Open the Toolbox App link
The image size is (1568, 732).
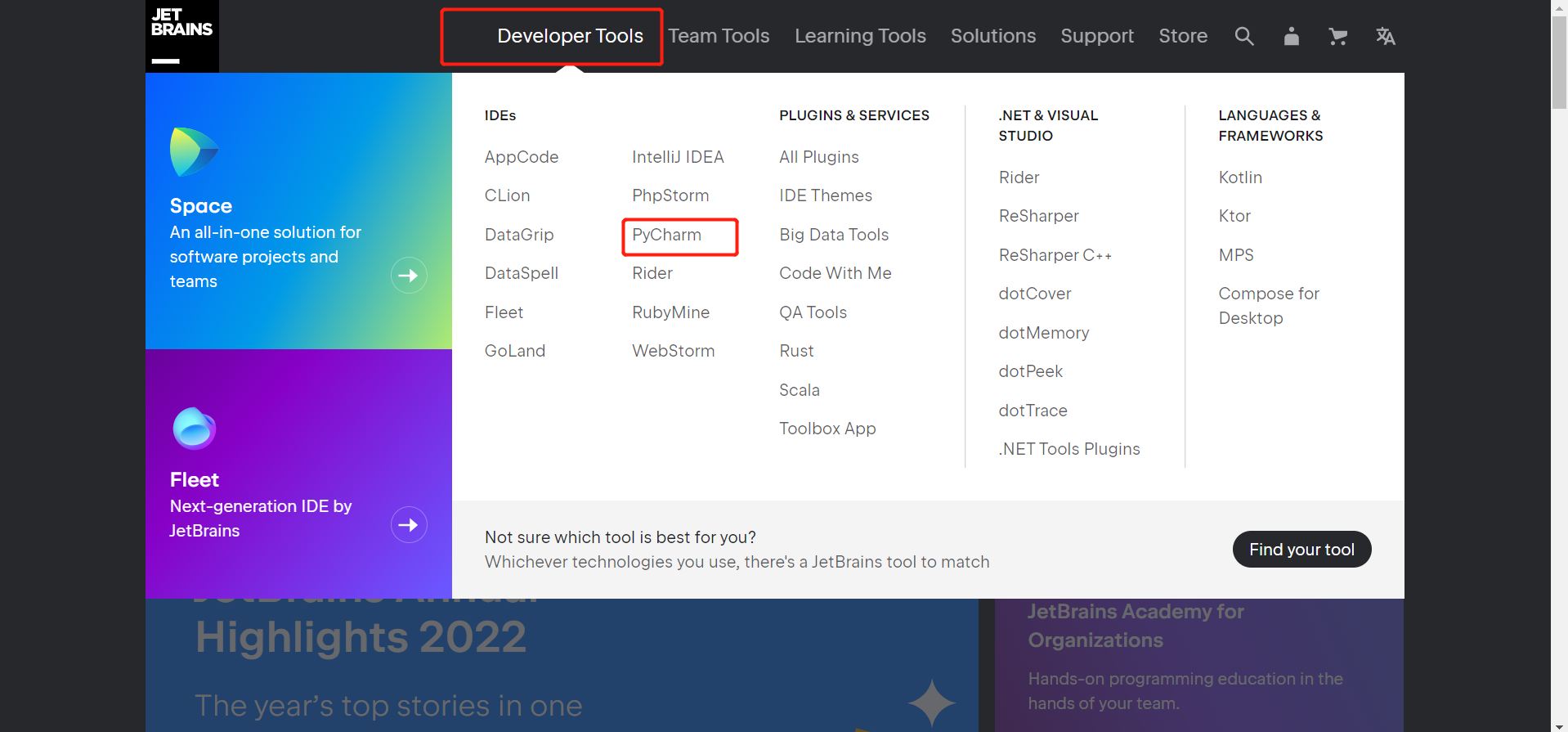pyautogui.click(x=827, y=429)
